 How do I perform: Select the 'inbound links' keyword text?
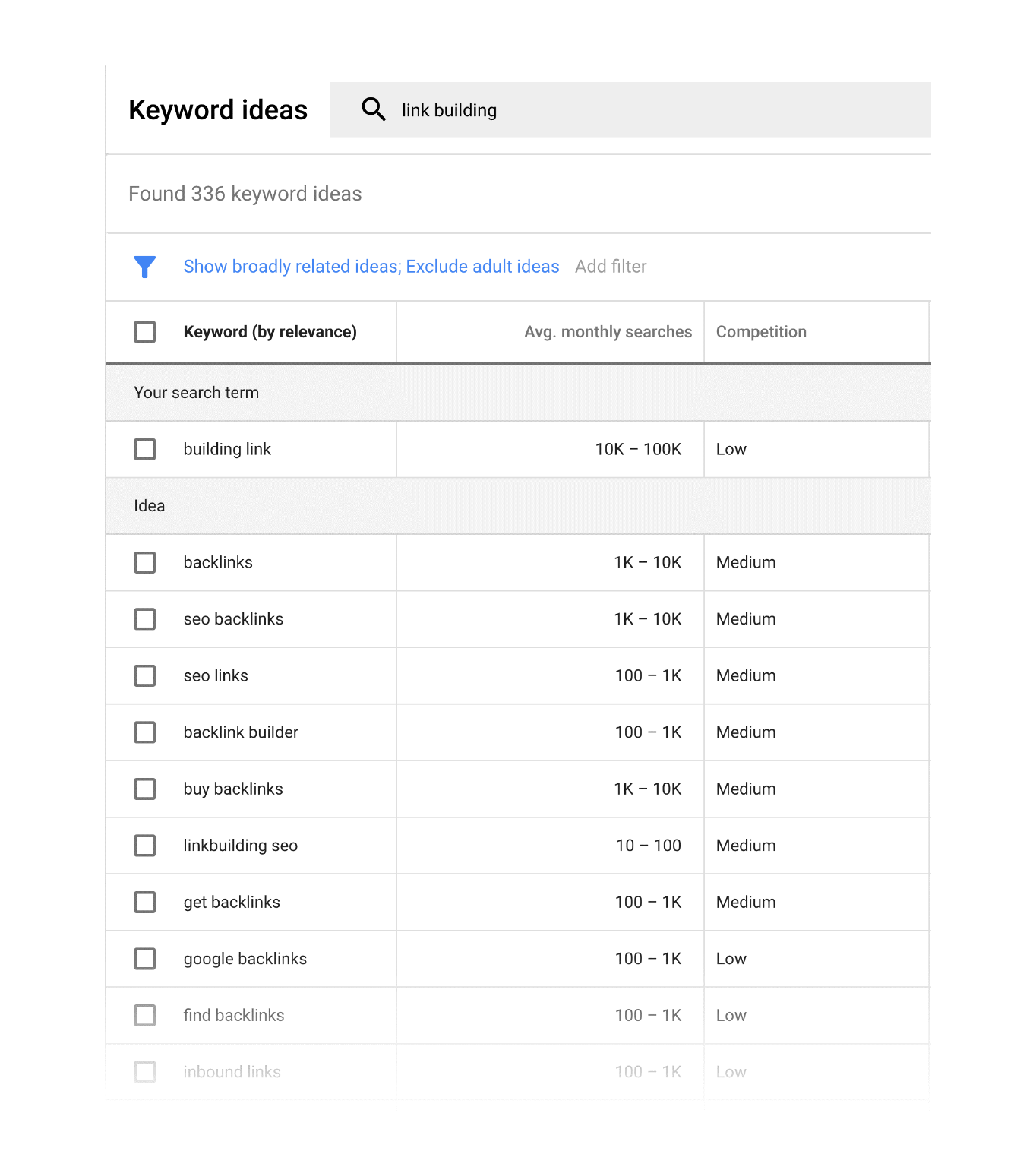tap(232, 1072)
